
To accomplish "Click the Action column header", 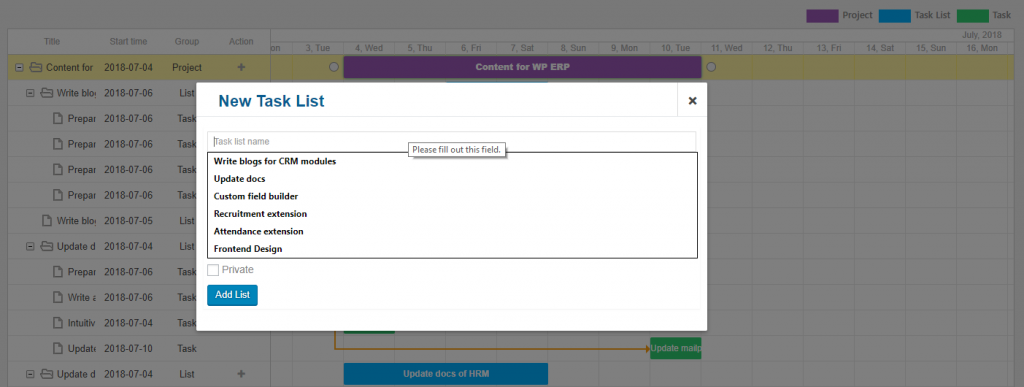I will click(241, 42).
